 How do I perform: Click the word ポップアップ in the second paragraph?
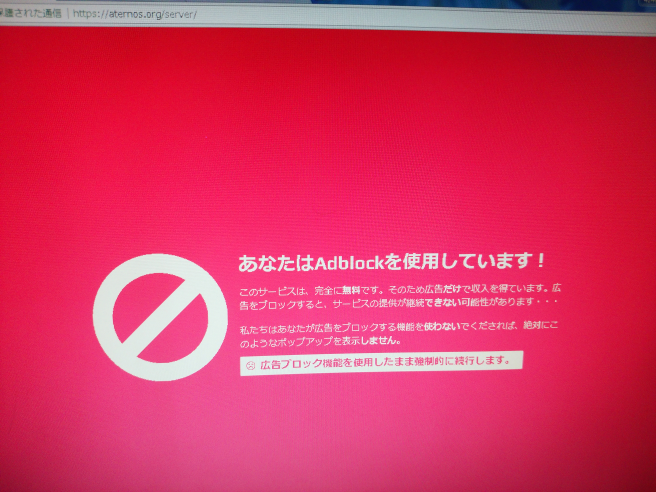296,341
